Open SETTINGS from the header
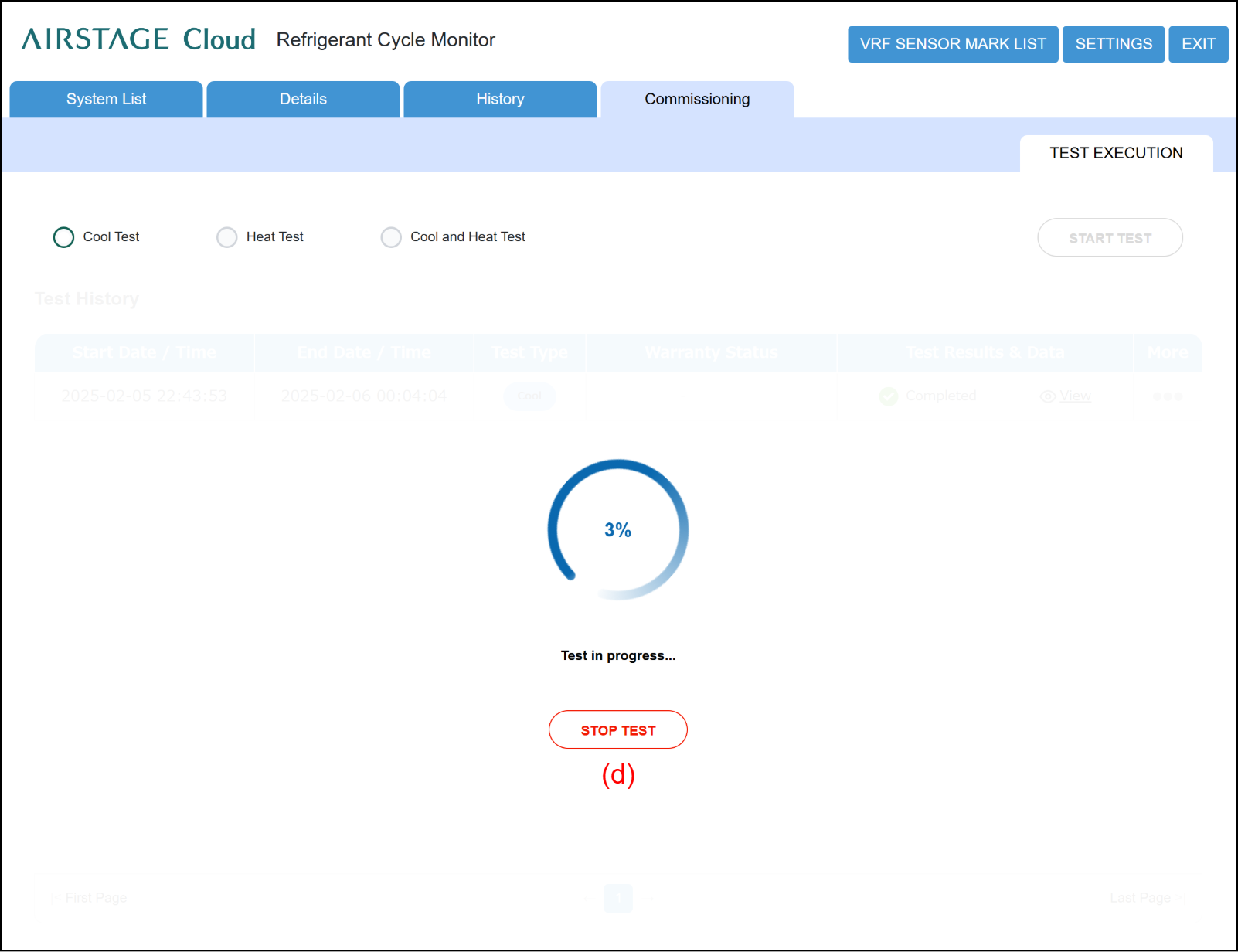 tap(1114, 44)
